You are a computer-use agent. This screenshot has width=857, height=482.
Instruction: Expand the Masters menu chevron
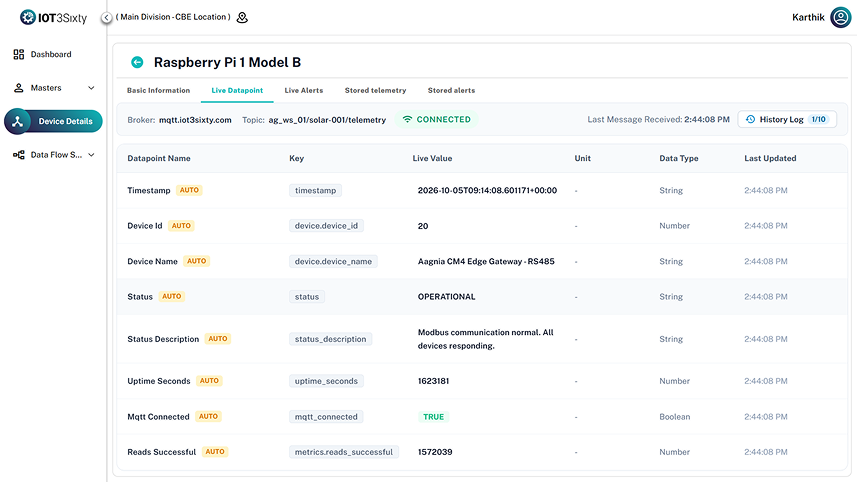[x=91, y=87]
